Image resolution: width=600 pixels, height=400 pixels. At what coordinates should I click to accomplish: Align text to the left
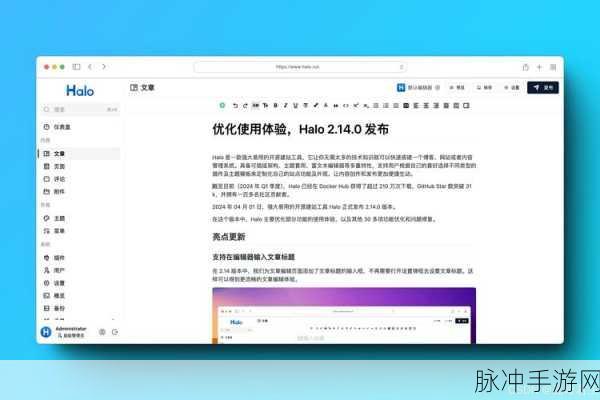[x=416, y=106]
